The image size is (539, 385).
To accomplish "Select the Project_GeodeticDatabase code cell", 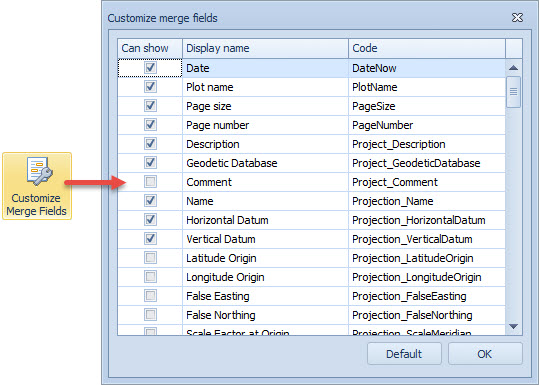I will [x=427, y=163].
